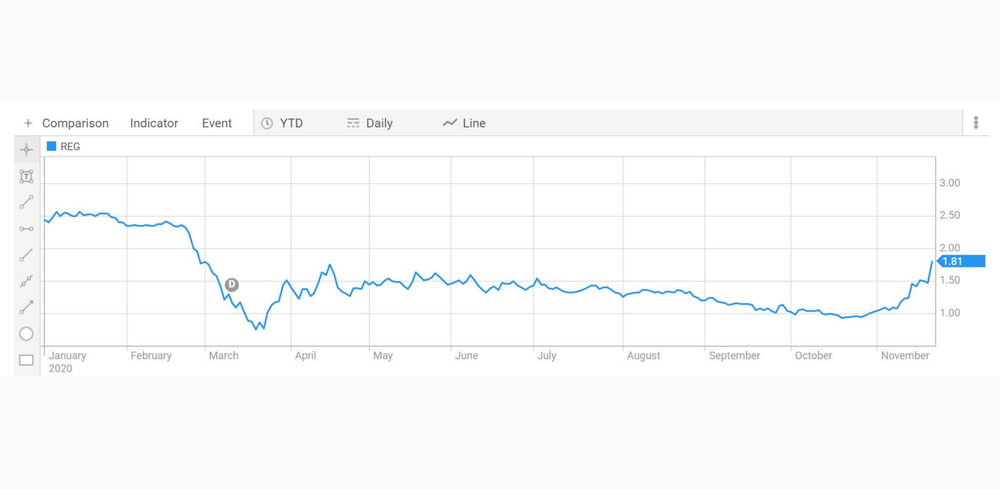Select the horizontal line drawing tool
1000x489 pixels.
tap(26, 229)
